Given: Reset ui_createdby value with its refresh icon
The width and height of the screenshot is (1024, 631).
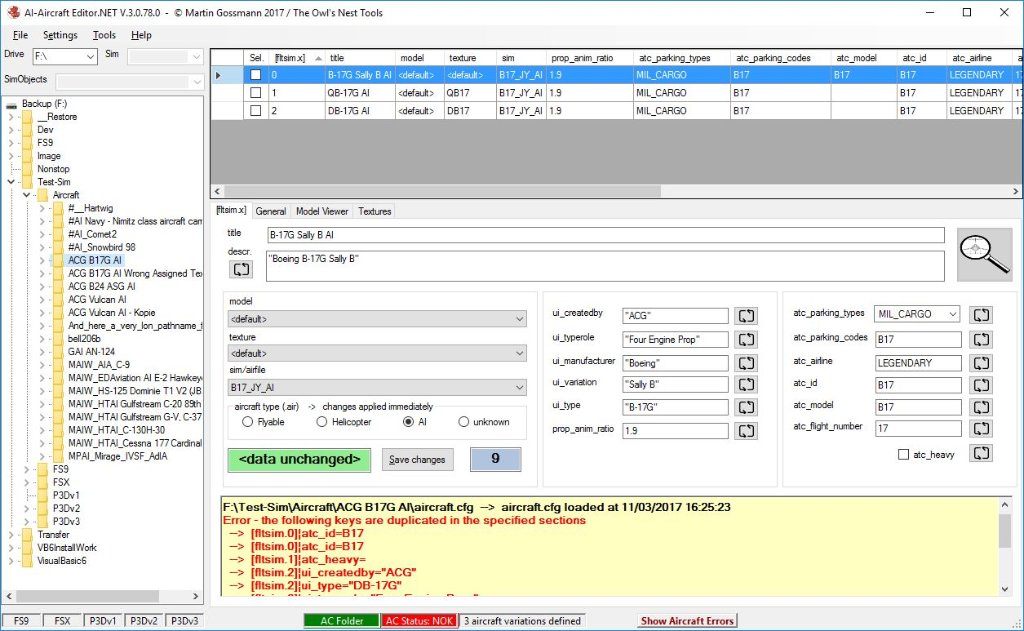Looking at the screenshot, I should [x=746, y=316].
